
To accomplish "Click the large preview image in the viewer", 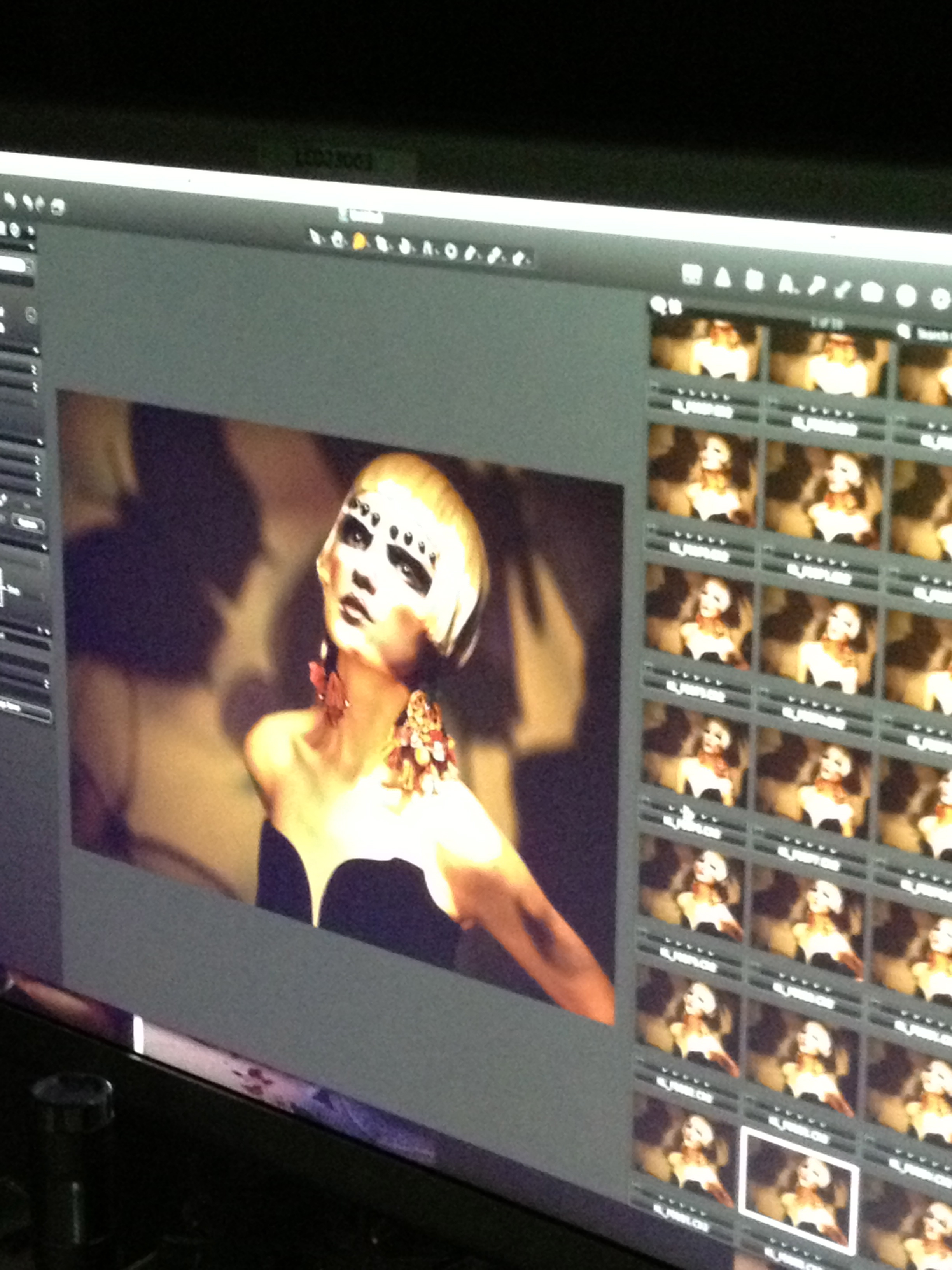I will [x=344, y=689].
